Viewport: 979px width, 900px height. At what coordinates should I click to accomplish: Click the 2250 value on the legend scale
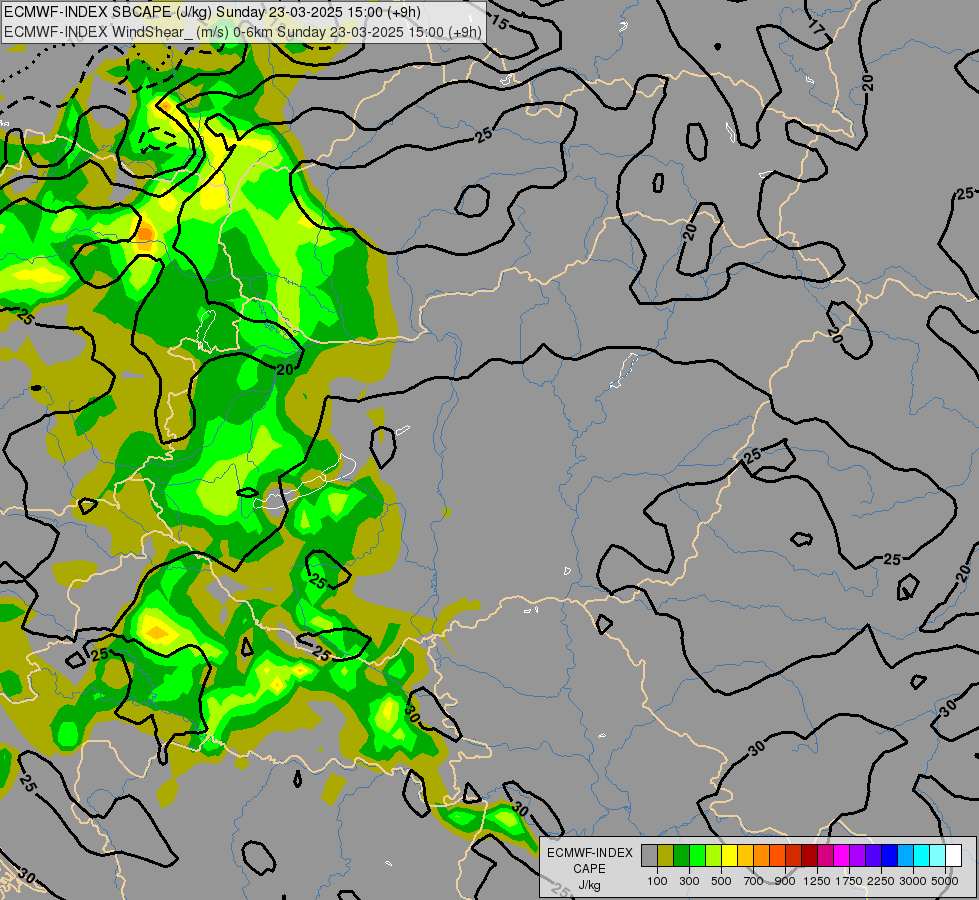(x=881, y=881)
